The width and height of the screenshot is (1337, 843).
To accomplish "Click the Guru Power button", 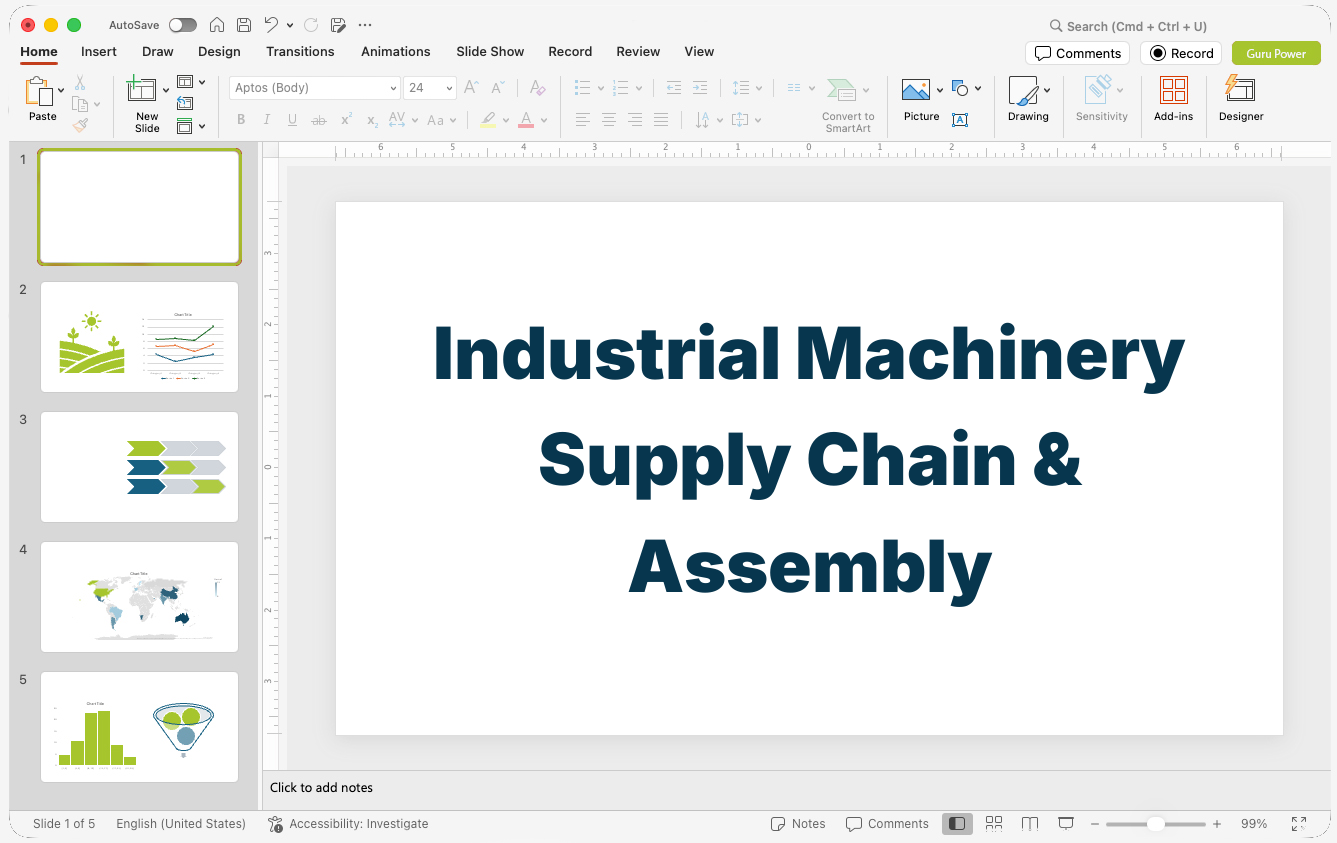I will pyautogui.click(x=1276, y=54).
